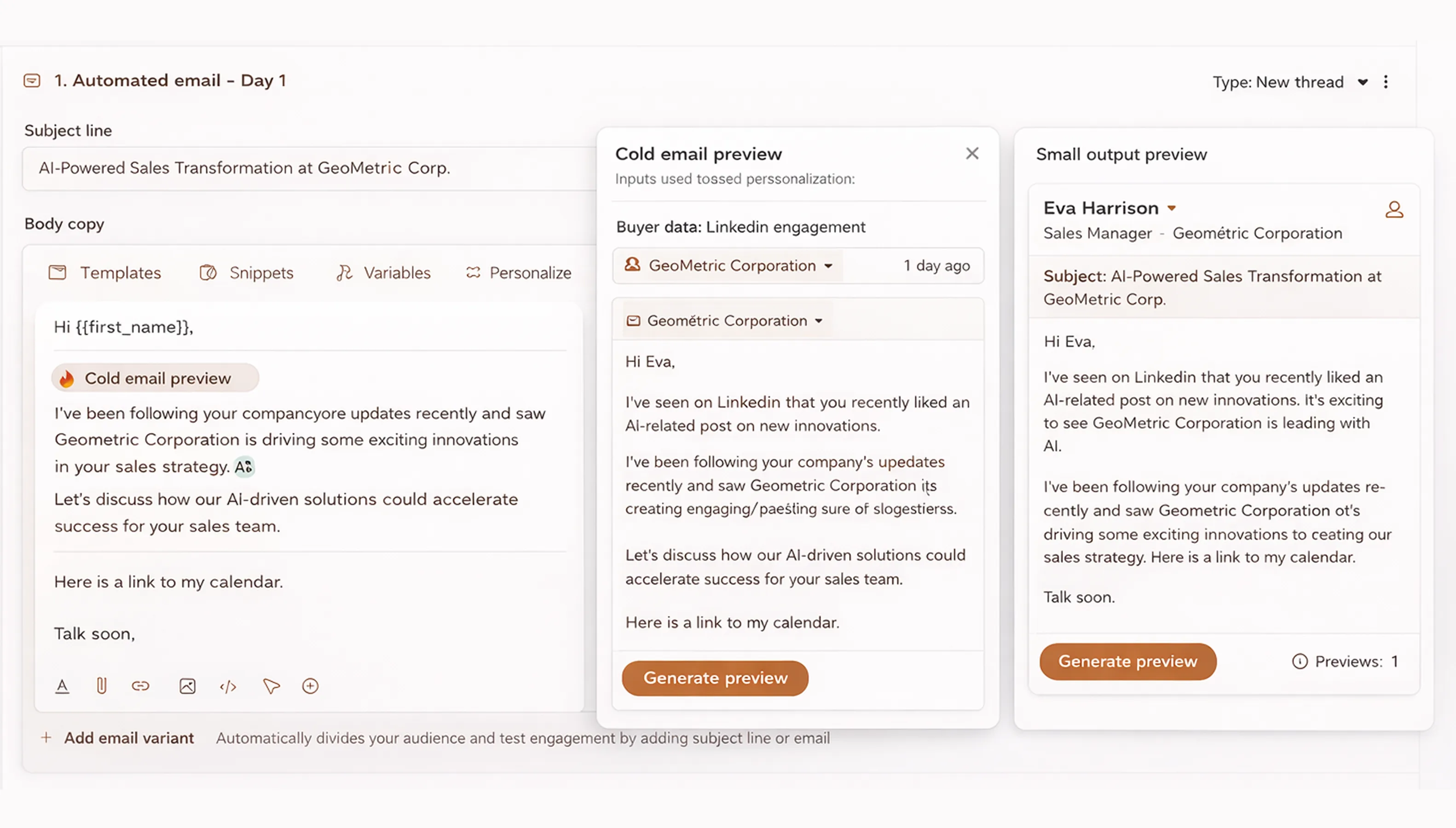The width and height of the screenshot is (1456, 828).
Task: Click the contact profile icon beside Eva Harrison
Action: click(1394, 210)
